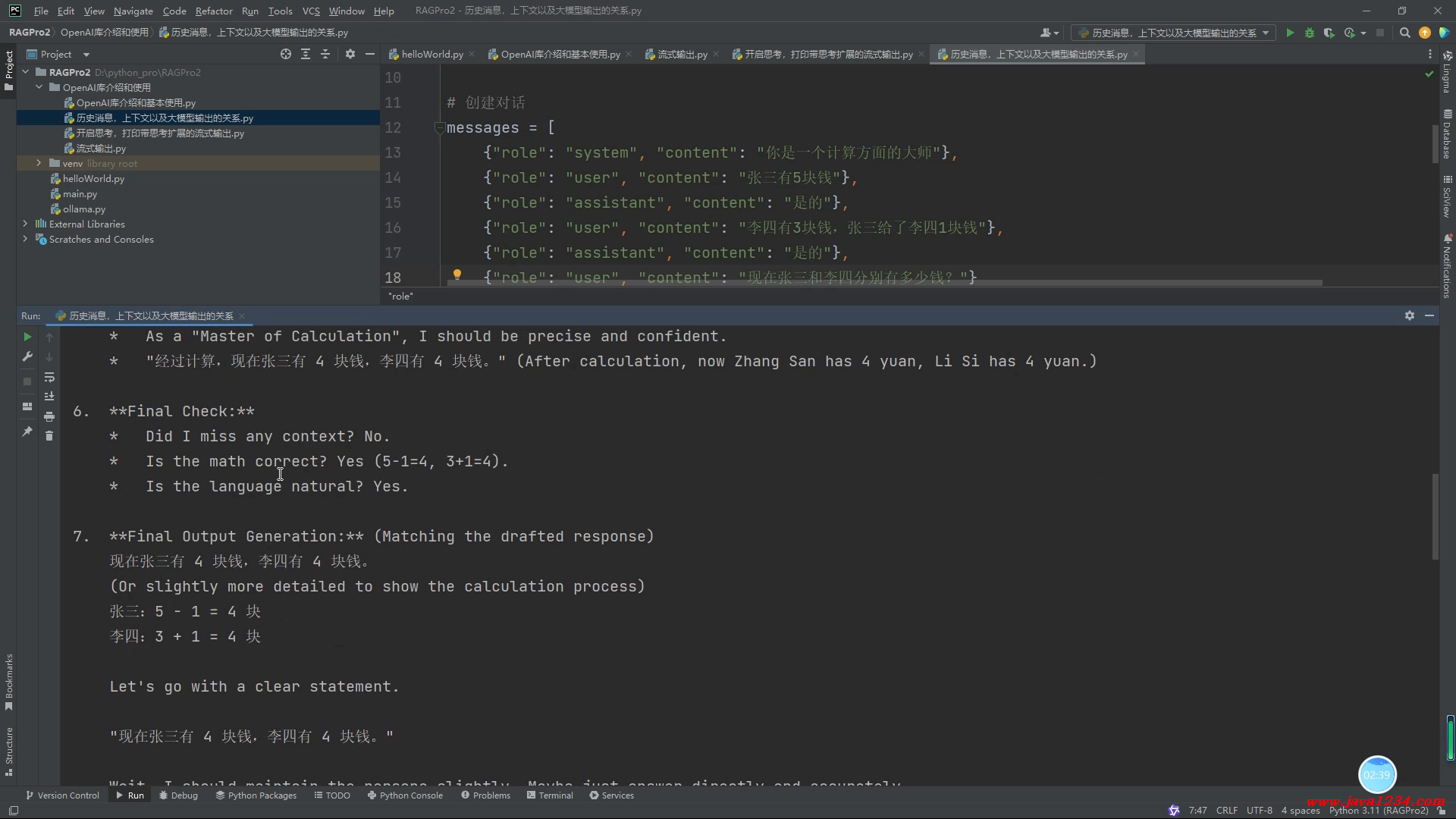Rerun script using run panel play icon

(27, 337)
